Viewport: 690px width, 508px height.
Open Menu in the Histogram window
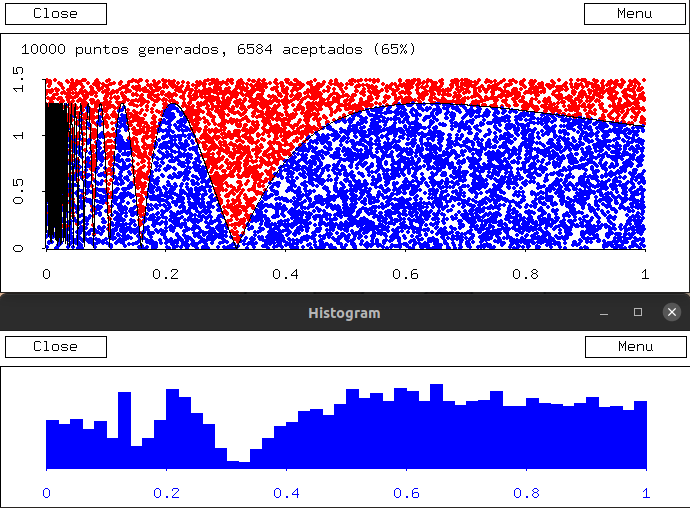[x=635, y=347]
